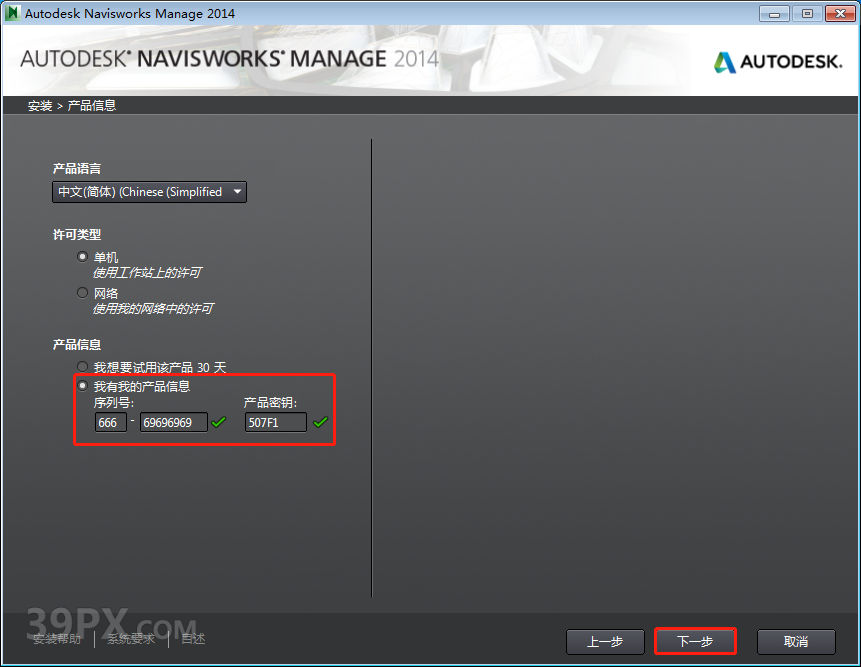Viewport: 861px width, 667px height.
Task: Select the 网络 license type
Action: (82, 292)
